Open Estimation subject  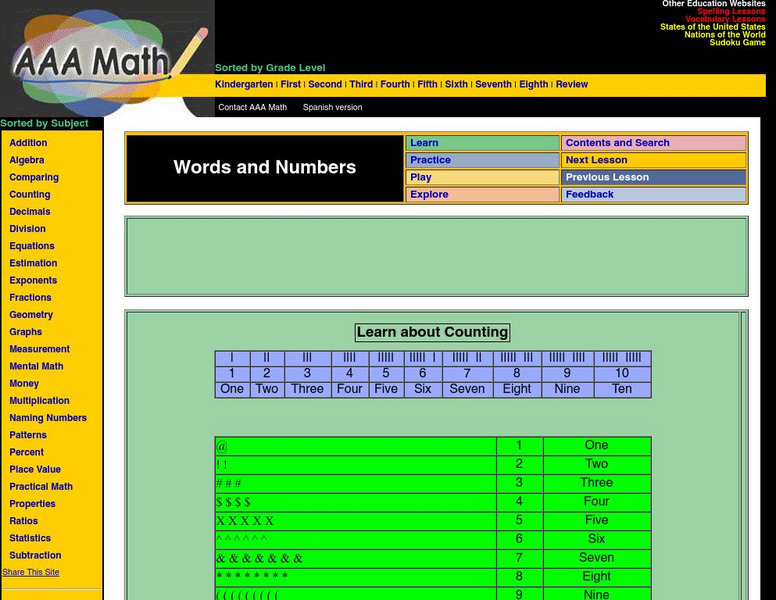pos(33,263)
